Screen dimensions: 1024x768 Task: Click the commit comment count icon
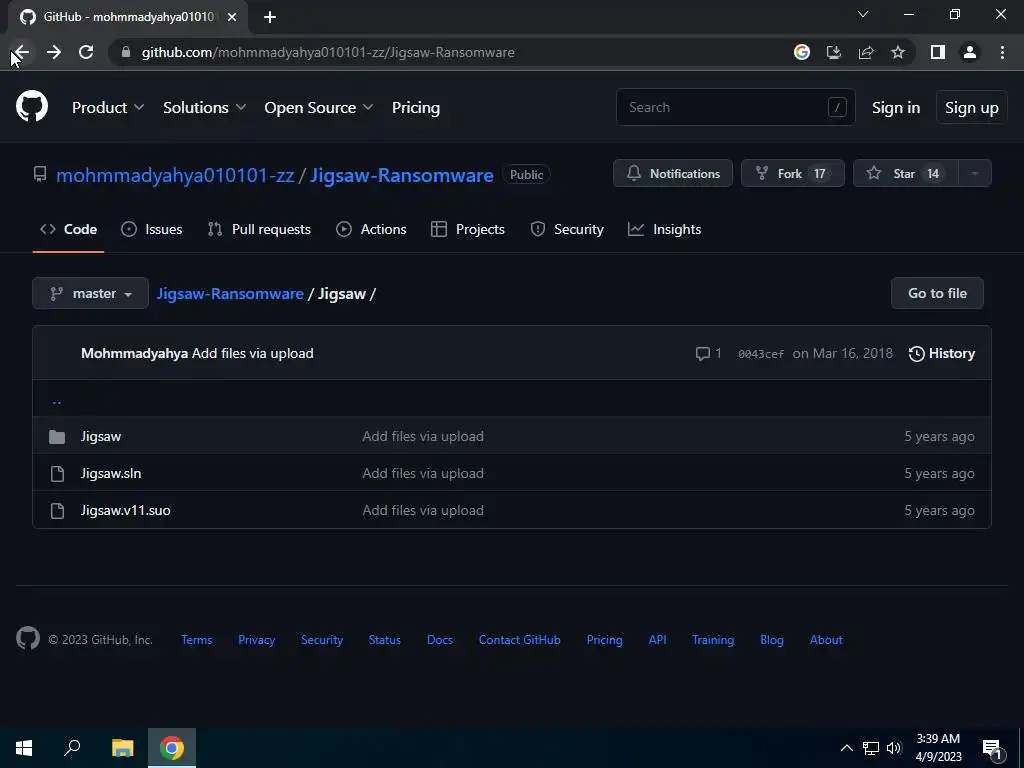click(x=709, y=353)
